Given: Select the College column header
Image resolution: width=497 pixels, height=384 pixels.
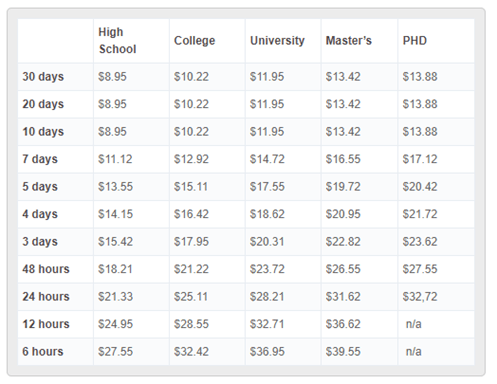Looking at the screenshot, I should (195, 41).
